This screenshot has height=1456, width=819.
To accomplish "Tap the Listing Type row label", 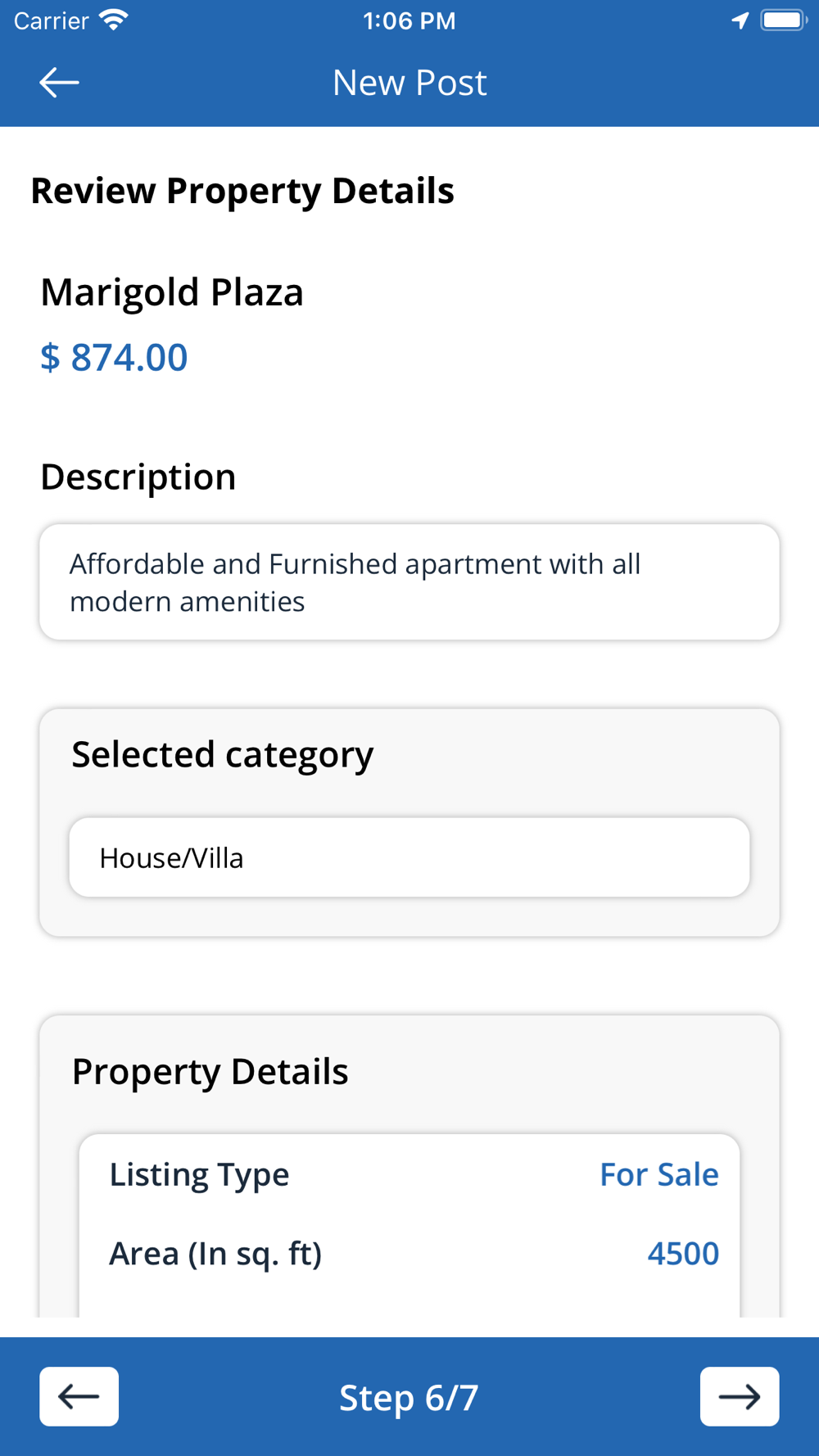I will 199,1174.
